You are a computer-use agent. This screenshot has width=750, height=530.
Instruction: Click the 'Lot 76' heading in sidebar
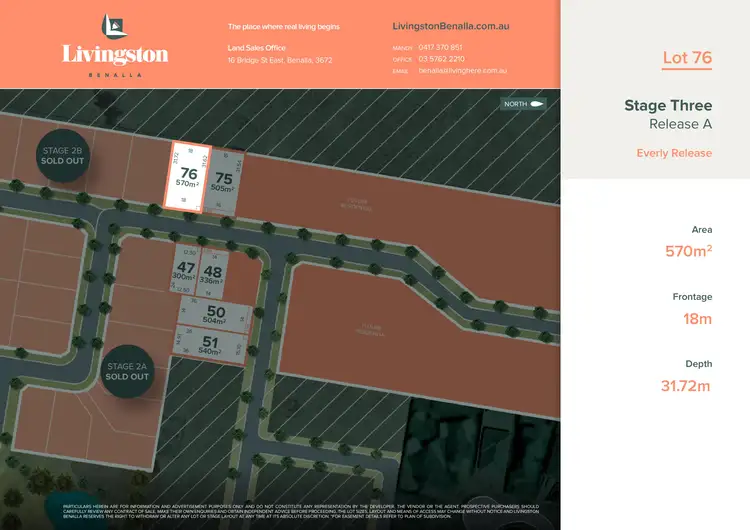tap(687, 58)
